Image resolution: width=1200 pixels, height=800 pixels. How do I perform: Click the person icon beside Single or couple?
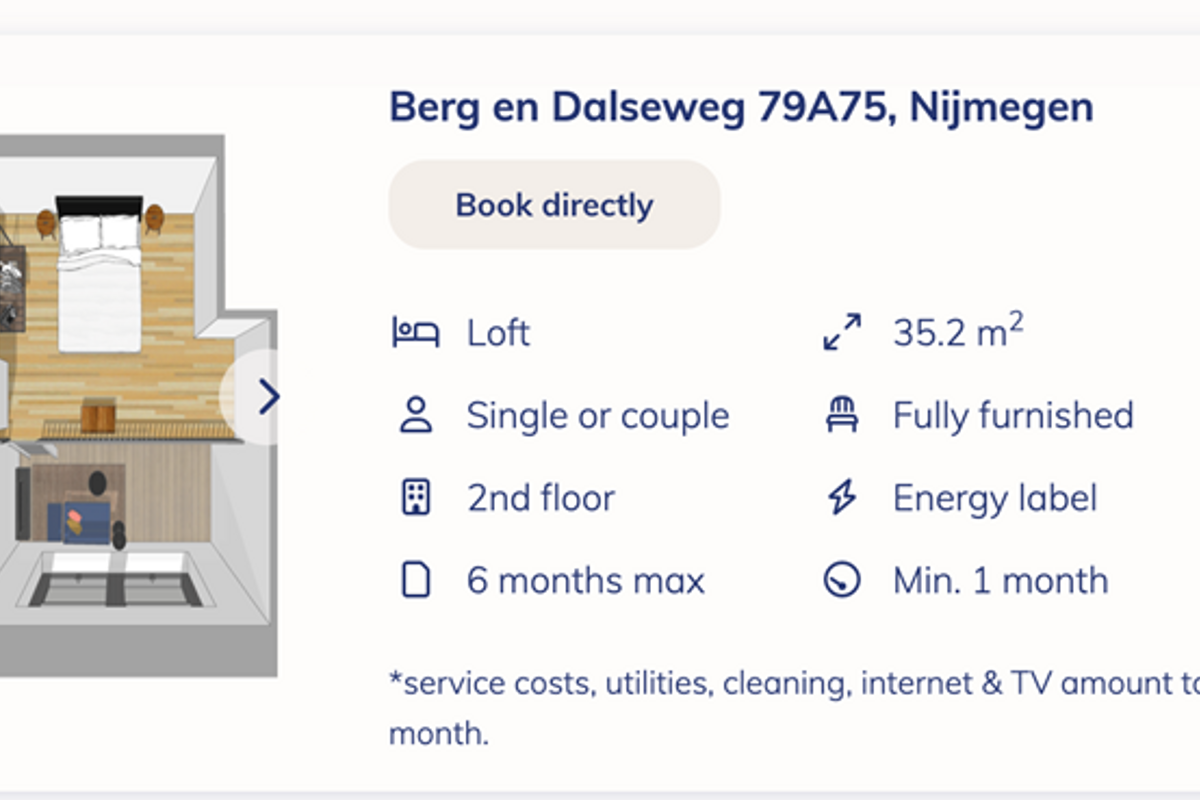click(415, 415)
